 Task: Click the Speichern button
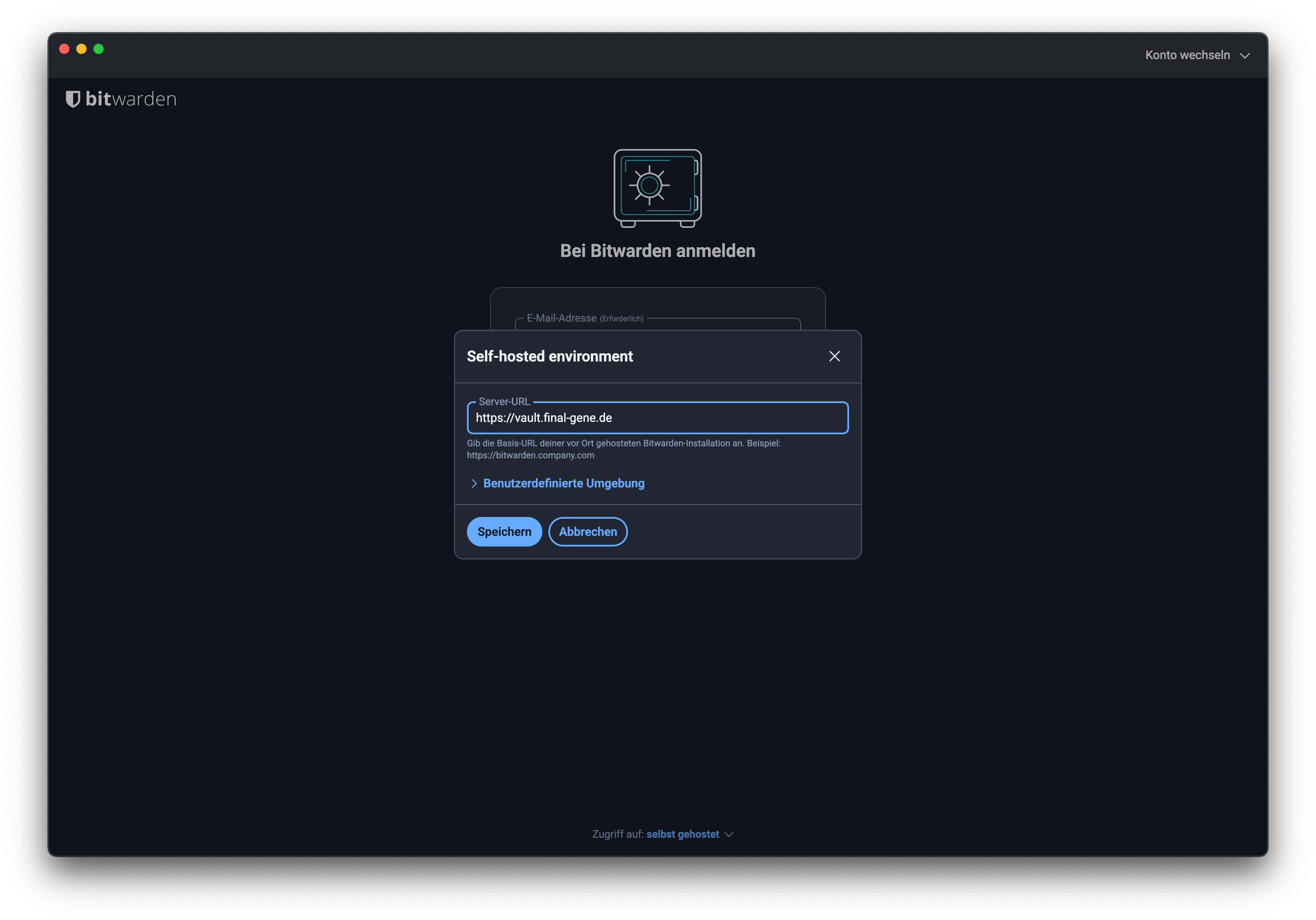(x=504, y=532)
